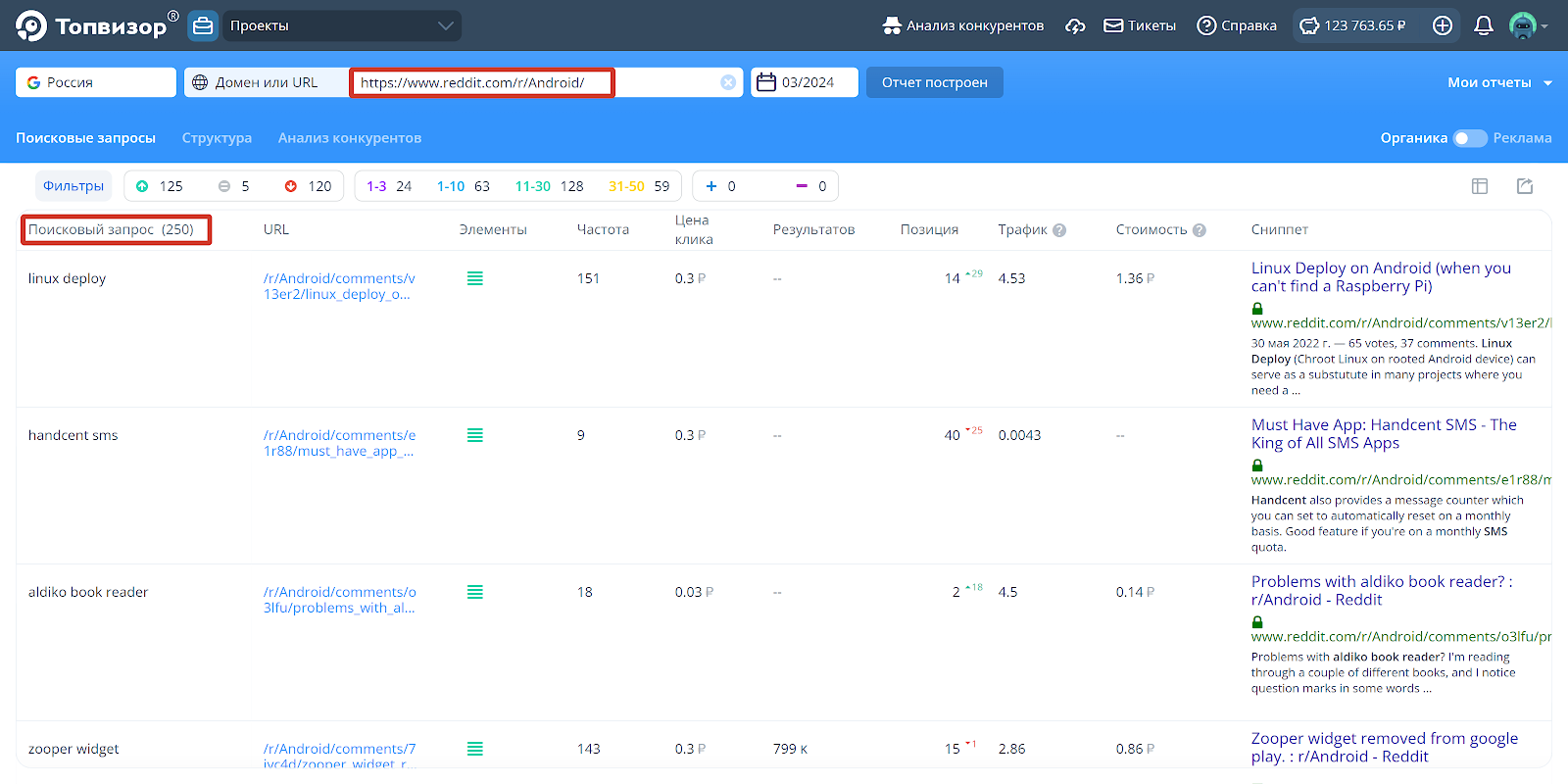Click the Фильтры button
Image resolution: width=1568 pixels, height=784 pixels.
tap(73, 186)
